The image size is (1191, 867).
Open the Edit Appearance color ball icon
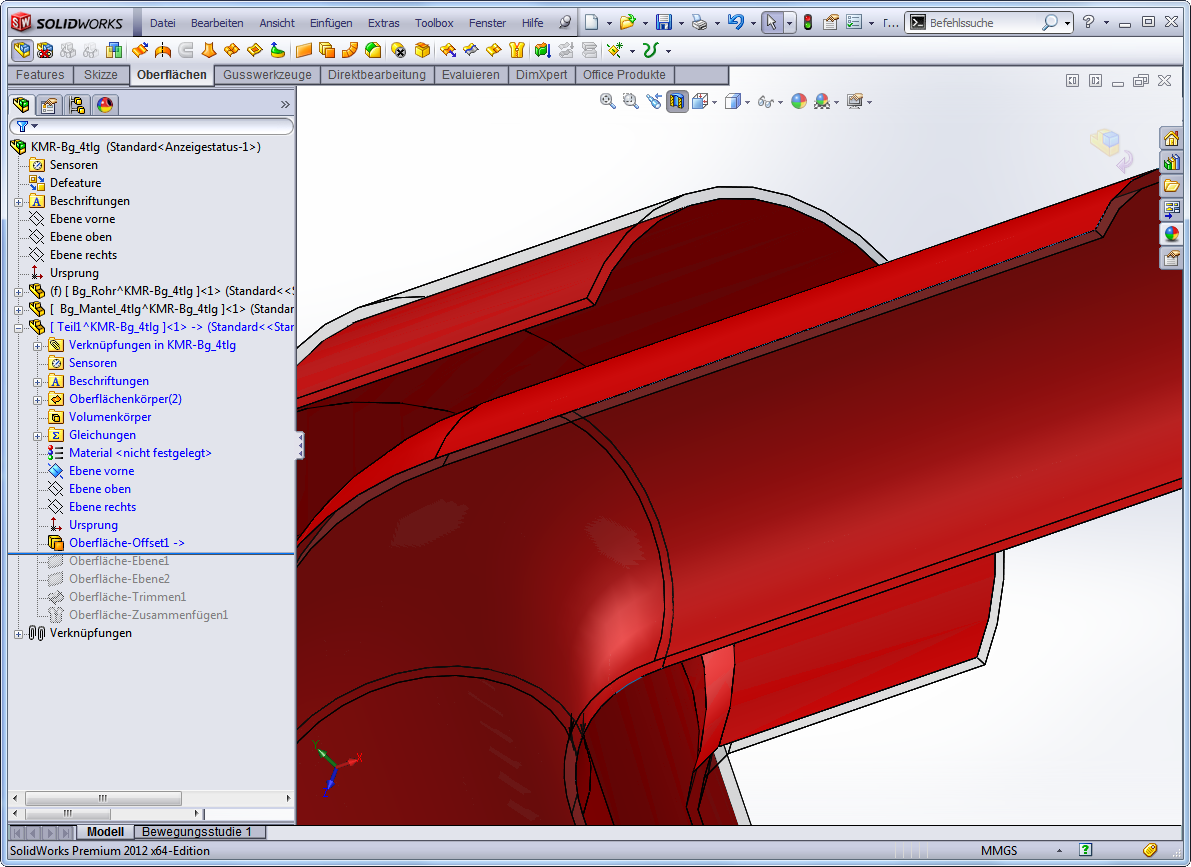(x=798, y=101)
